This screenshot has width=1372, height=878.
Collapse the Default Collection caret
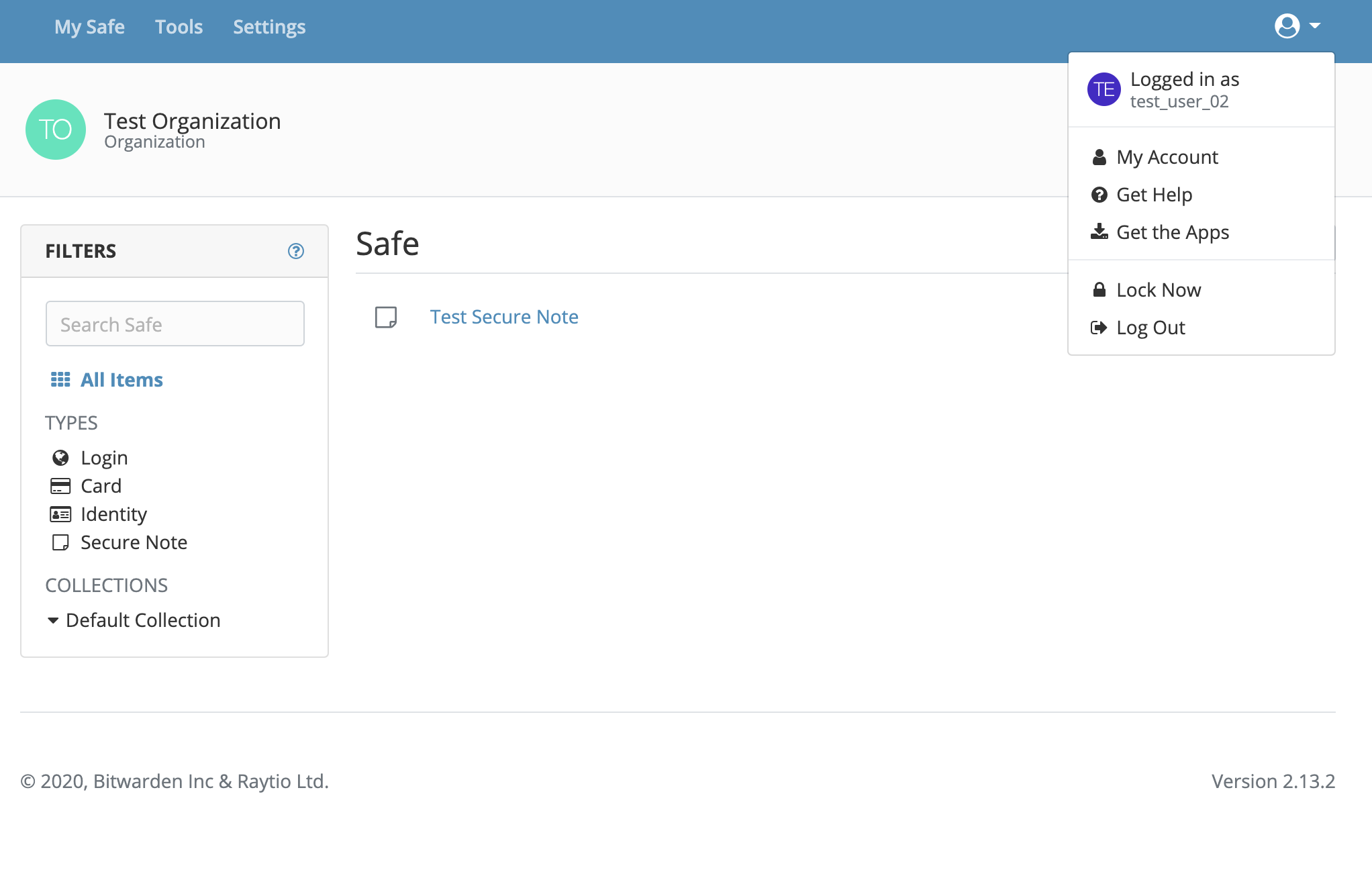coord(53,620)
